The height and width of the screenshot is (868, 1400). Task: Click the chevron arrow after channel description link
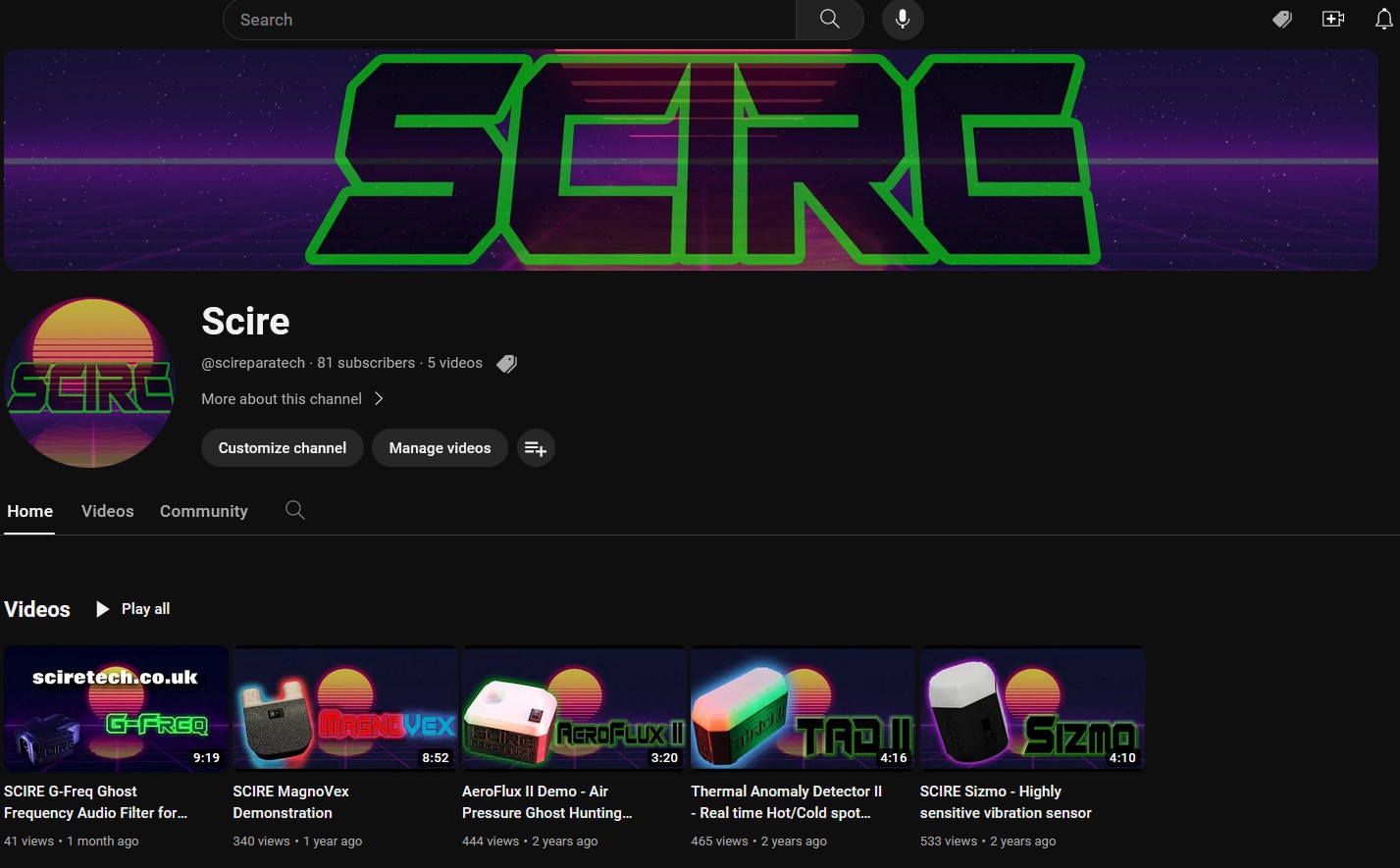point(379,398)
